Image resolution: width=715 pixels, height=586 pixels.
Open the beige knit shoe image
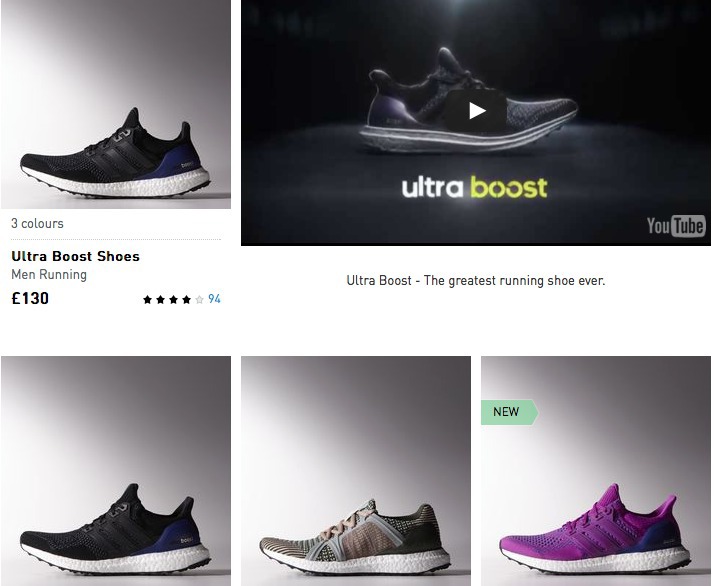(356, 471)
